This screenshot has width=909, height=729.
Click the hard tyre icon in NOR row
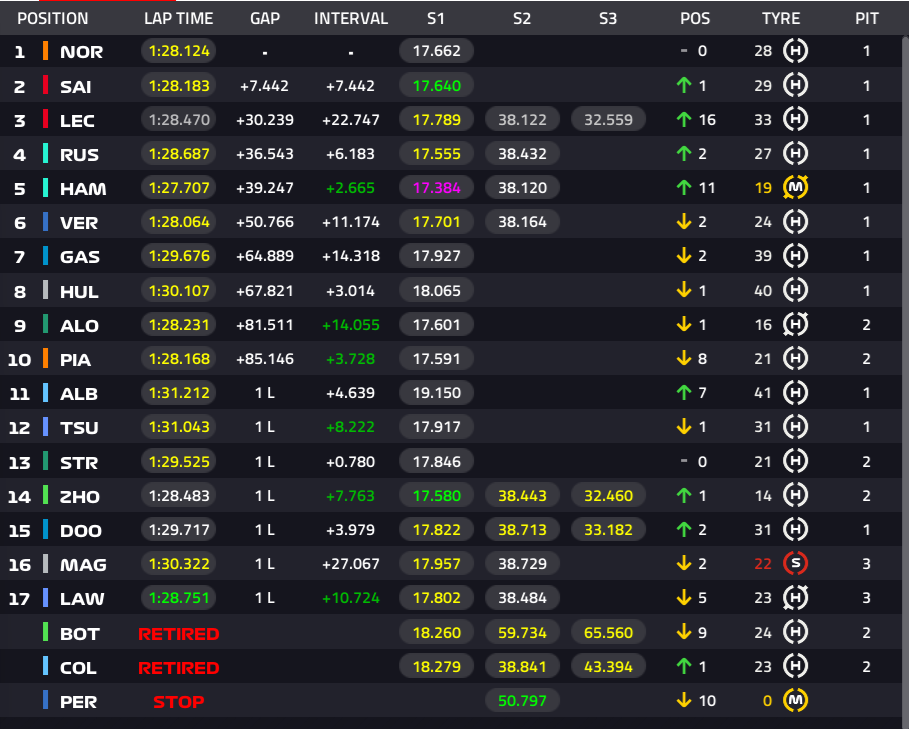click(x=795, y=51)
